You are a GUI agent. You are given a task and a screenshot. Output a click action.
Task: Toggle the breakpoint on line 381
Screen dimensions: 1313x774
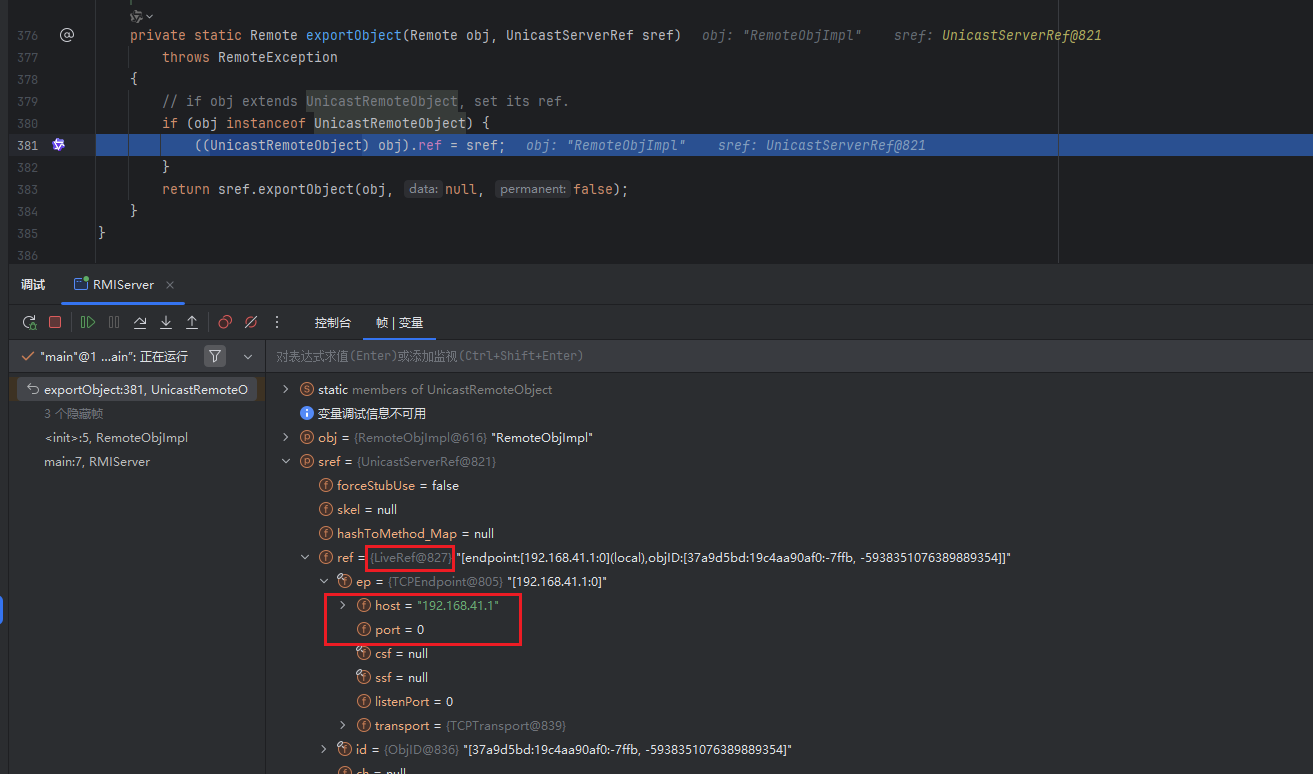click(x=58, y=145)
